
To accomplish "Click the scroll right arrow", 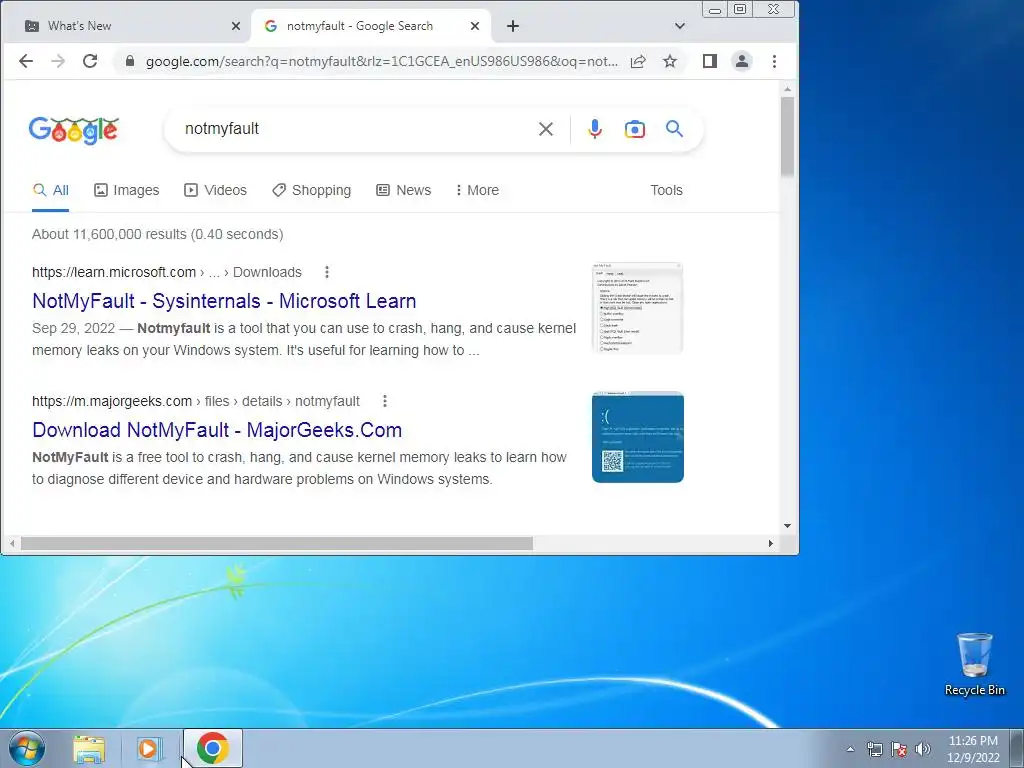I will click(x=771, y=543).
